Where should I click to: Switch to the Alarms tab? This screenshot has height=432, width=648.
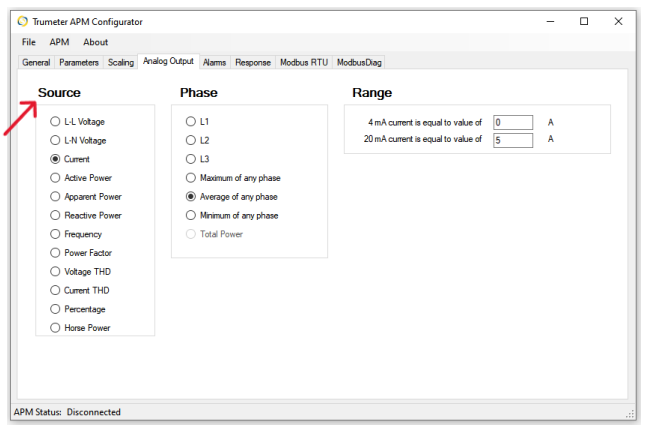pos(214,62)
